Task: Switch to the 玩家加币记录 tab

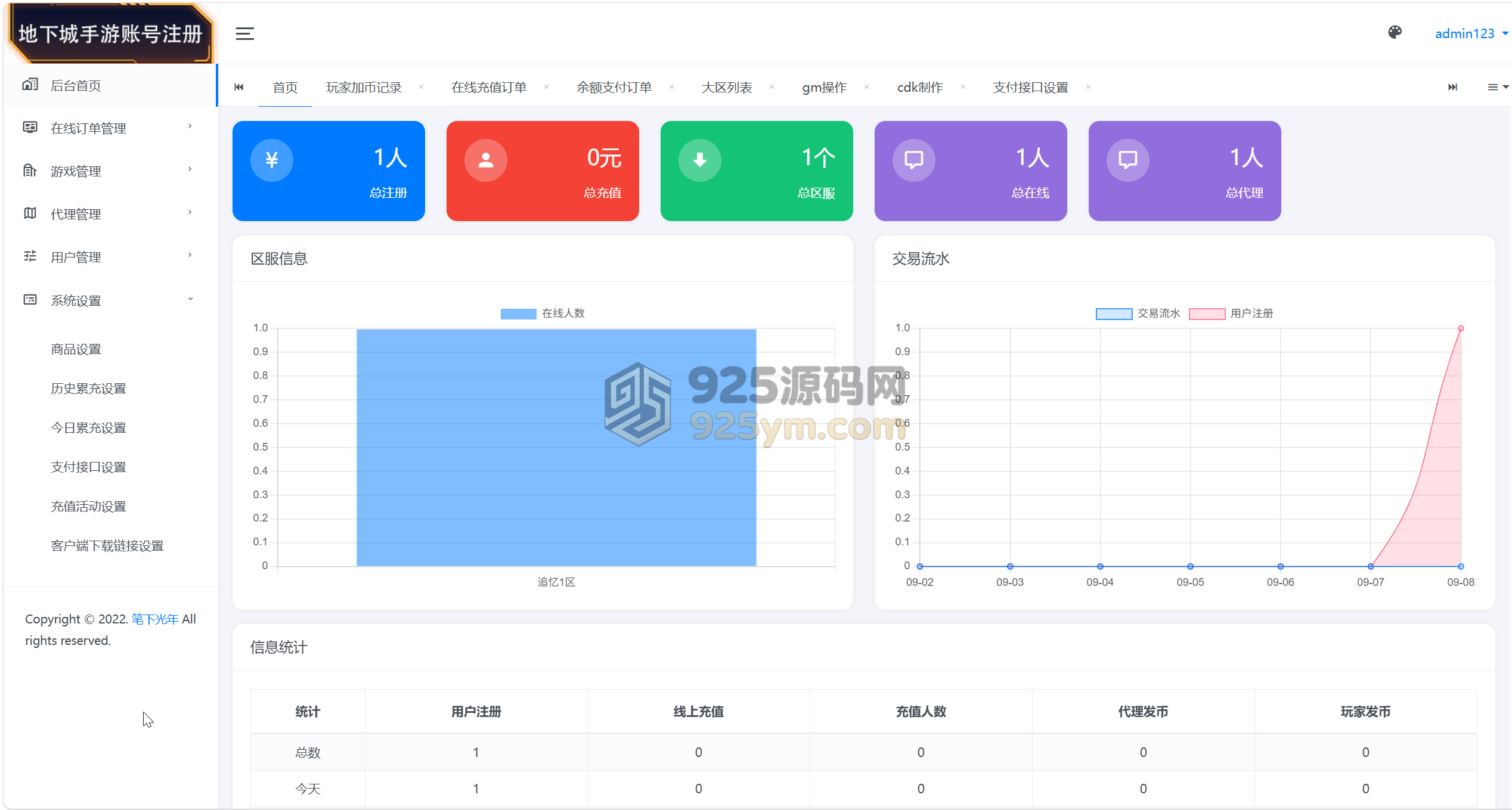Action: click(x=364, y=88)
